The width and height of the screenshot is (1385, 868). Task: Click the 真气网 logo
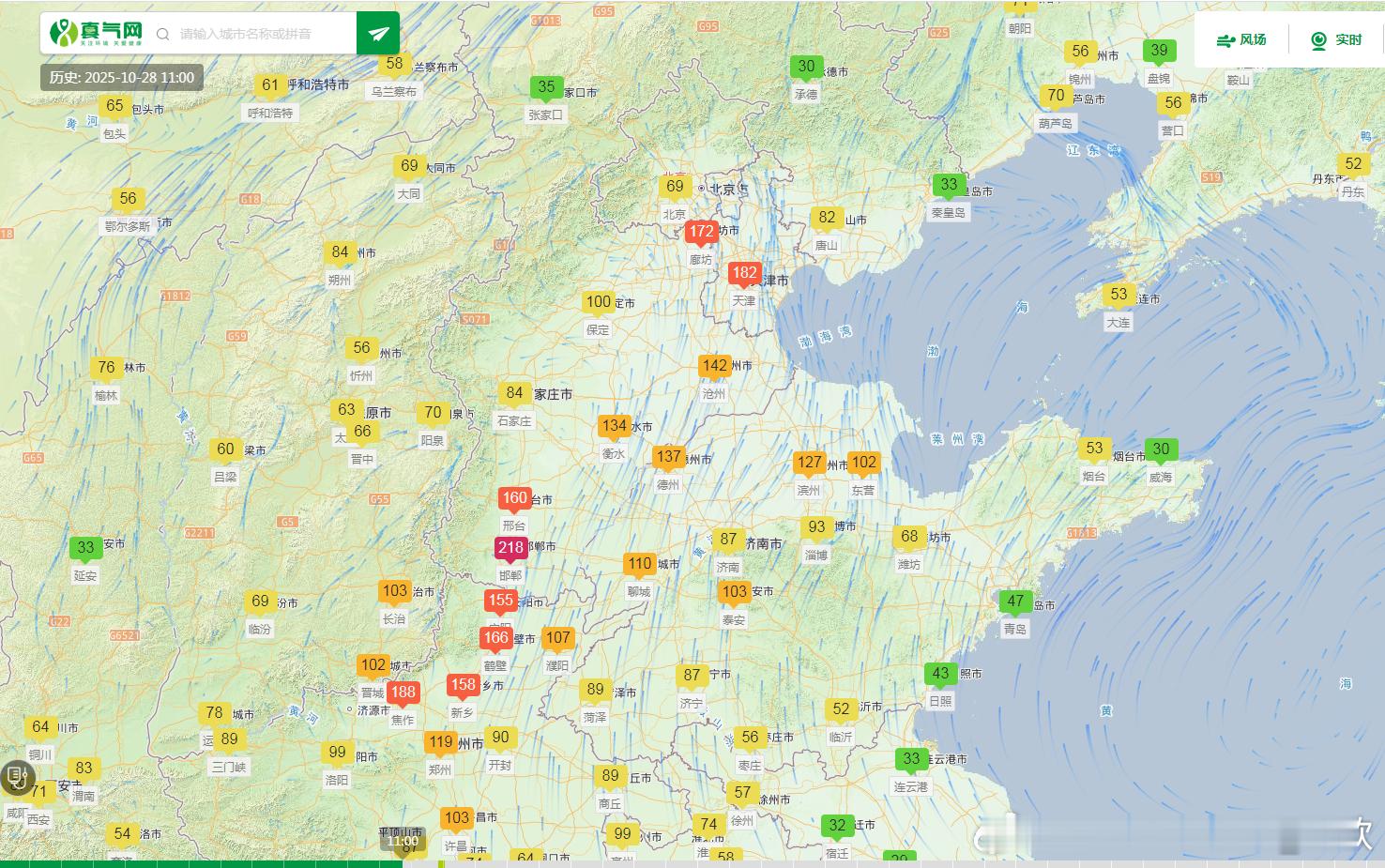point(97,33)
